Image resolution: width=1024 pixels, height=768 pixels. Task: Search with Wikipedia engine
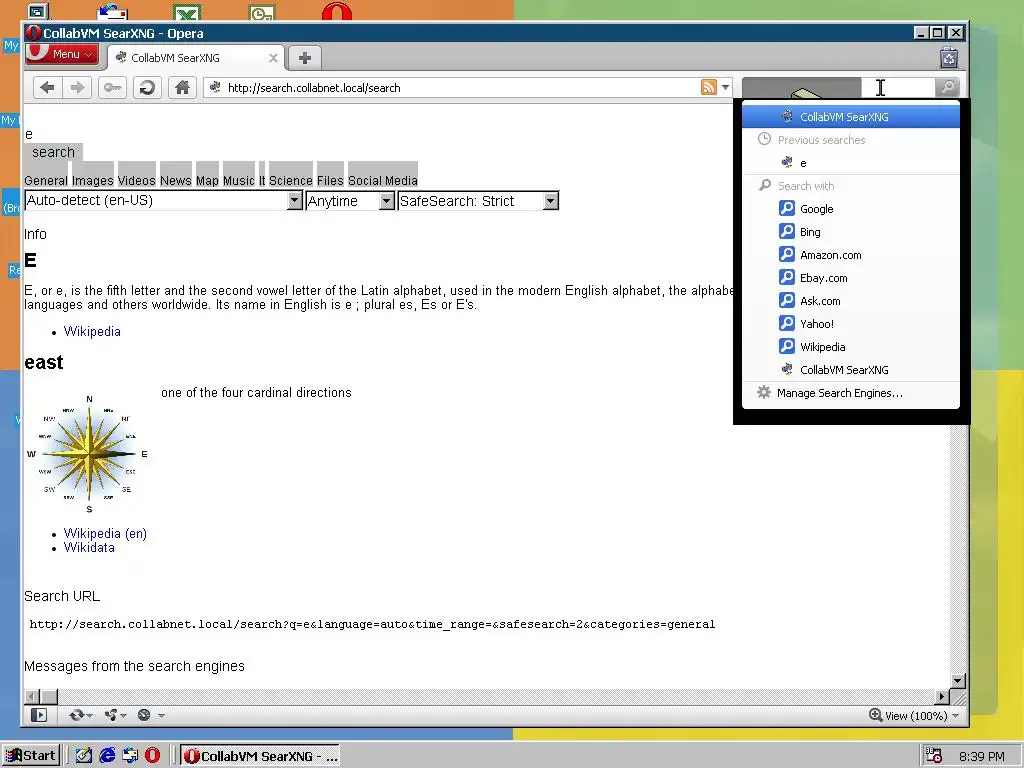pyautogui.click(x=851, y=347)
